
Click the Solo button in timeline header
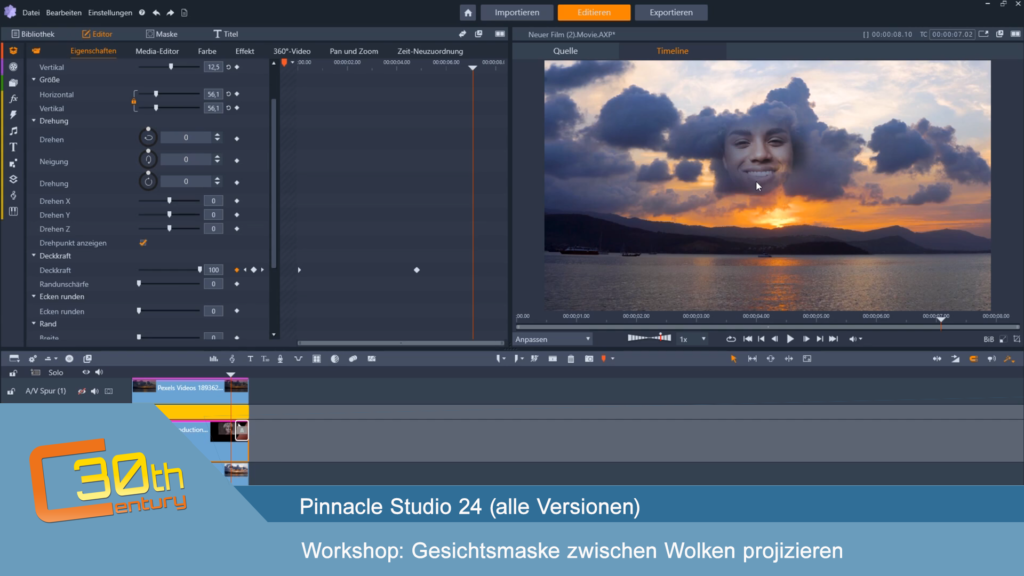coord(56,372)
